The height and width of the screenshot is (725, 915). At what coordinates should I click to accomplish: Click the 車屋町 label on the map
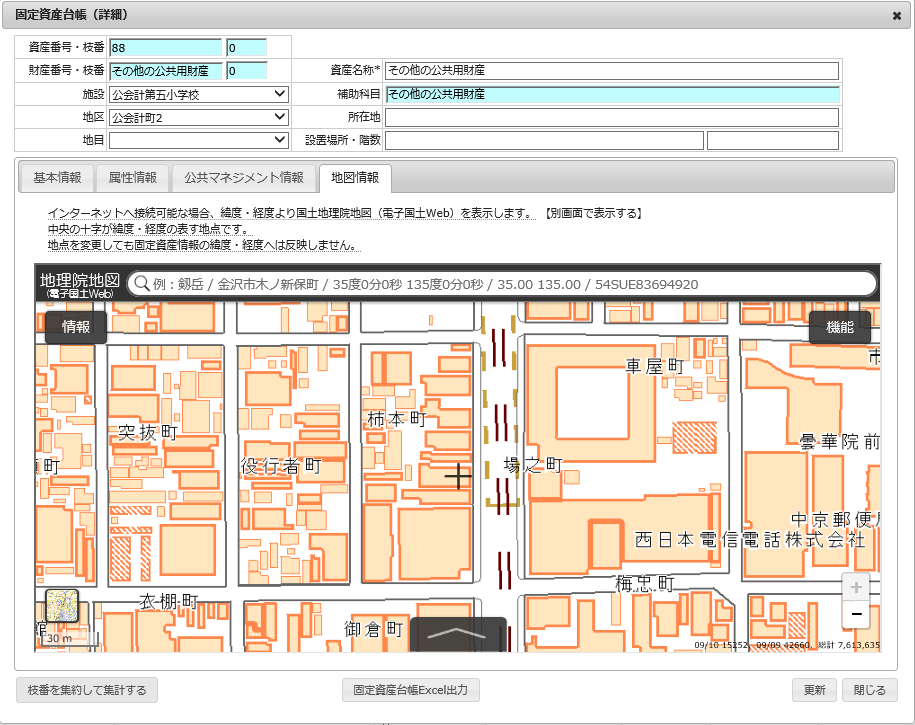coord(654,366)
